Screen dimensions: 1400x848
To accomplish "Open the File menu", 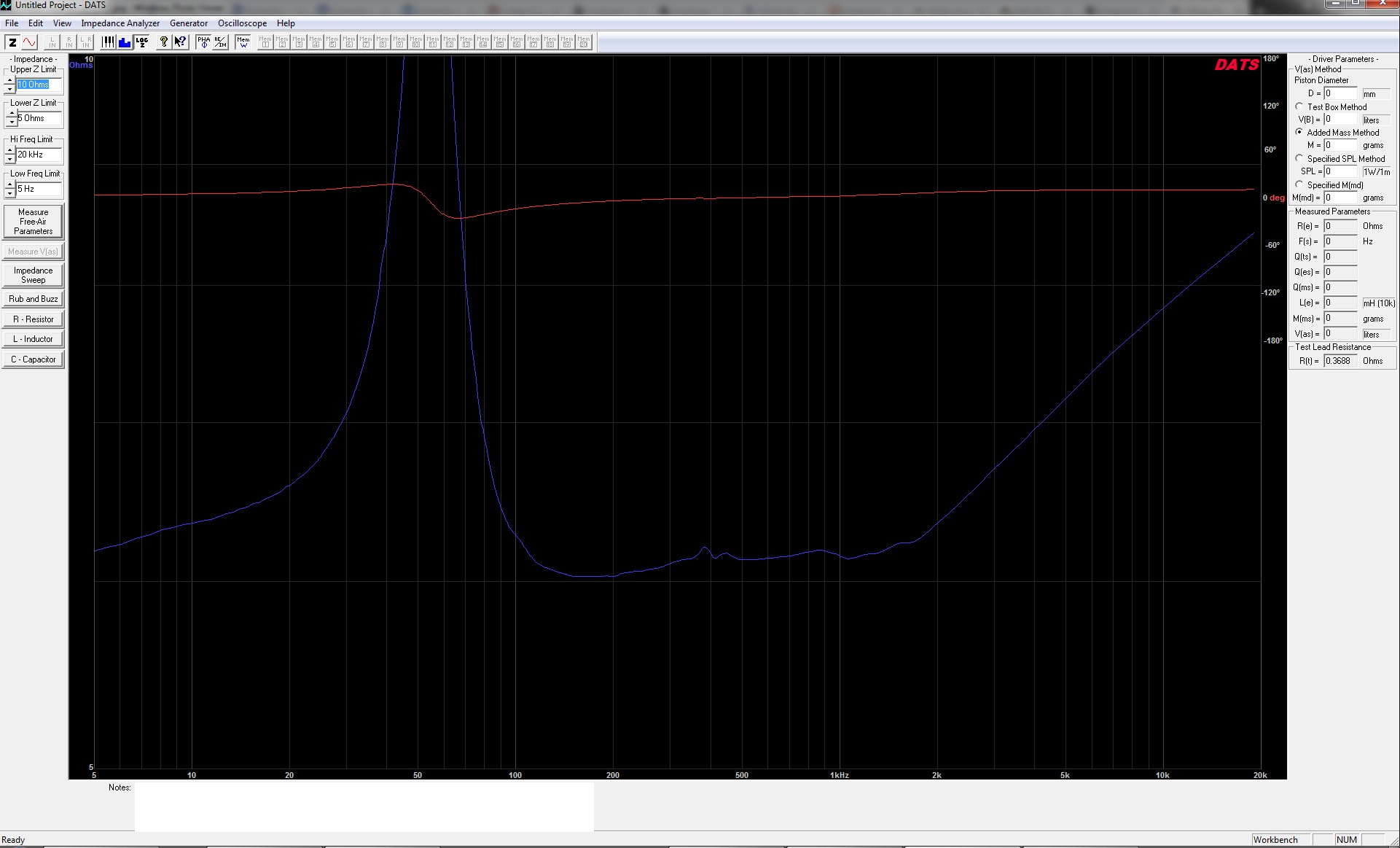I will coord(12,23).
